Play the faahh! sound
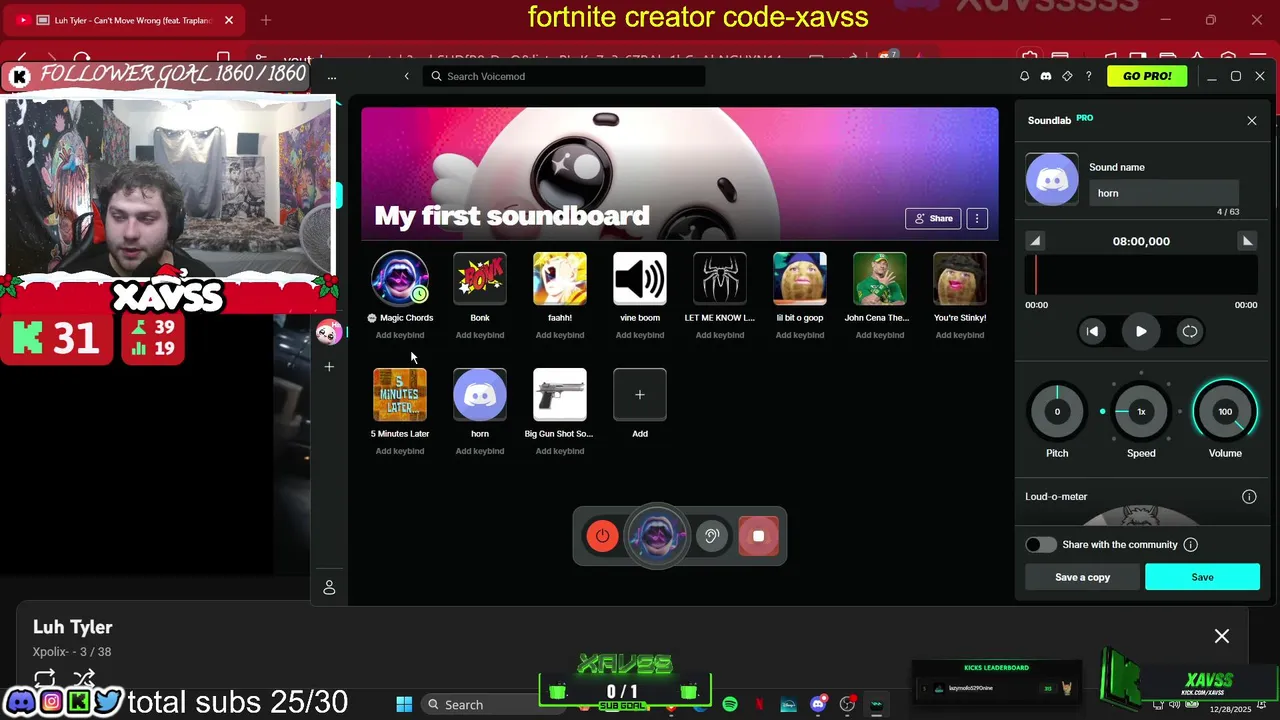The height and width of the screenshot is (720, 1280). (560, 278)
